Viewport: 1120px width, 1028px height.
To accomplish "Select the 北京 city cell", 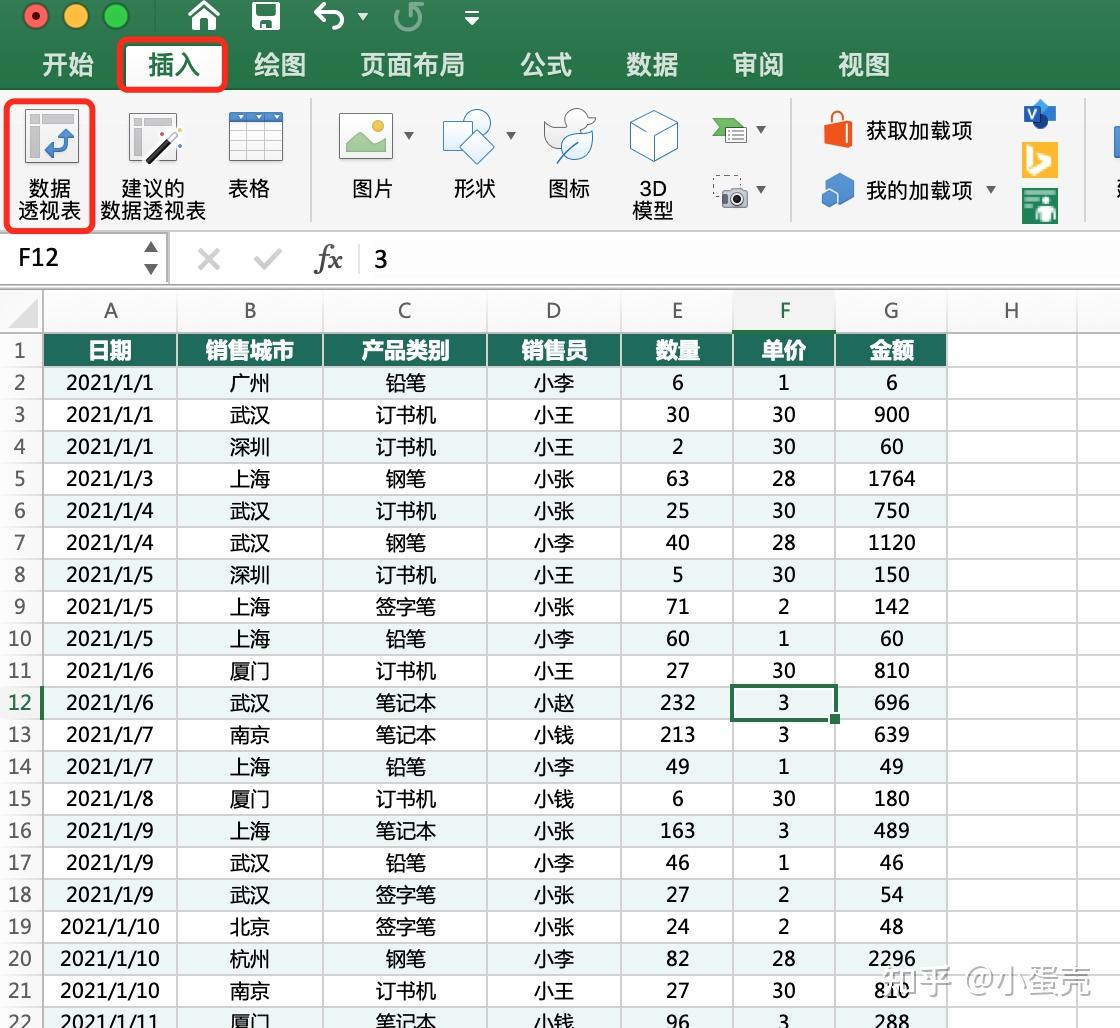I will [x=250, y=927].
